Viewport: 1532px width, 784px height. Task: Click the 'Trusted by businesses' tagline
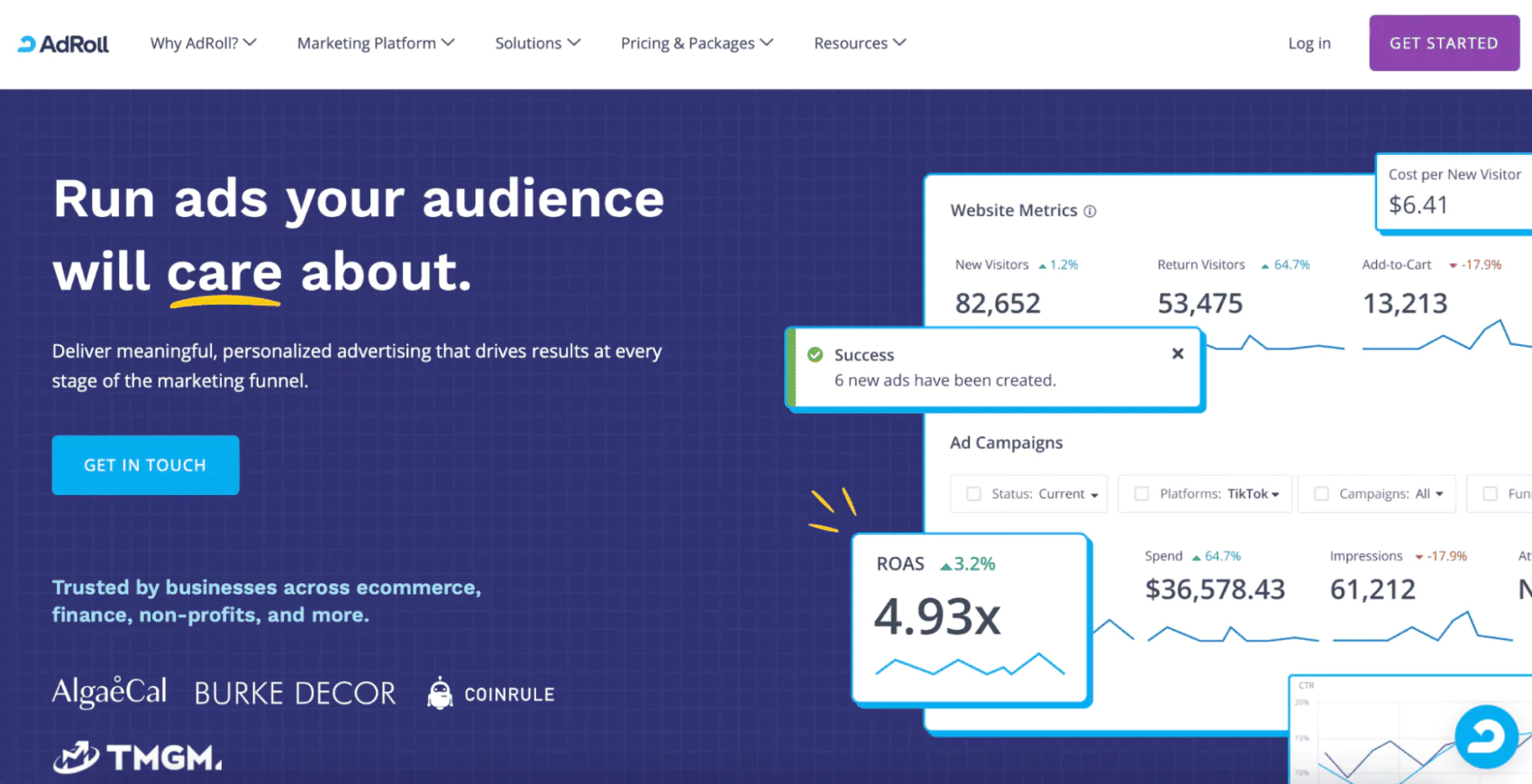click(266, 601)
